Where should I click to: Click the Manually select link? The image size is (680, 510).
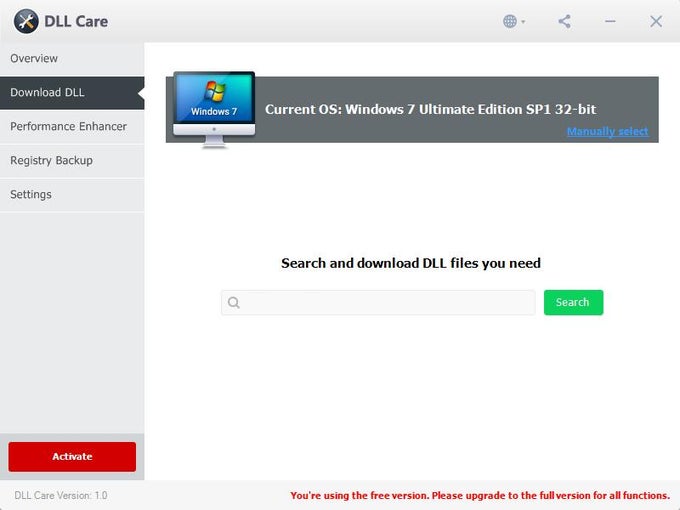click(607, 132)
